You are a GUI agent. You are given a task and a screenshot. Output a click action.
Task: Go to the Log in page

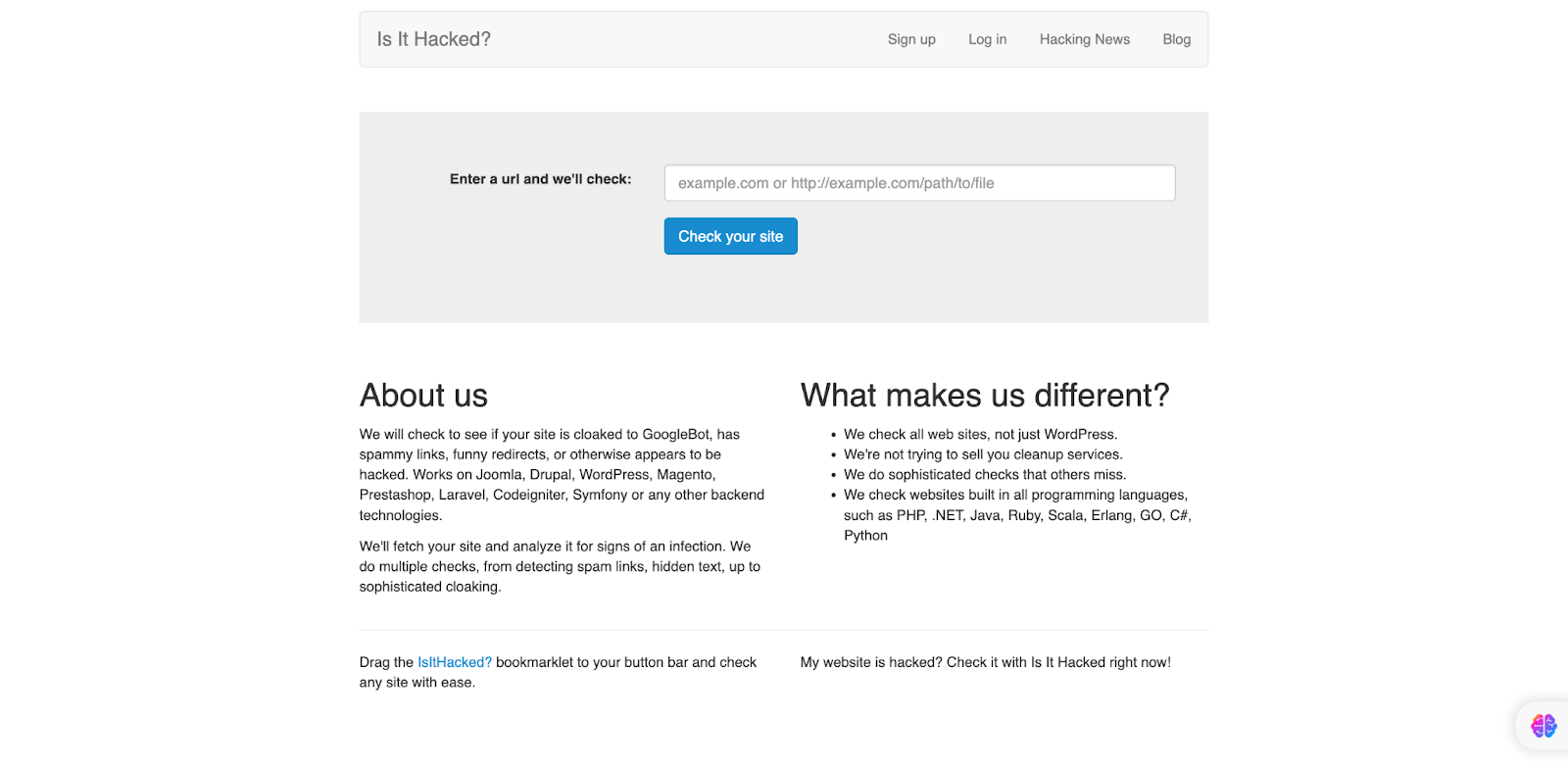click(x=987, y=39)
